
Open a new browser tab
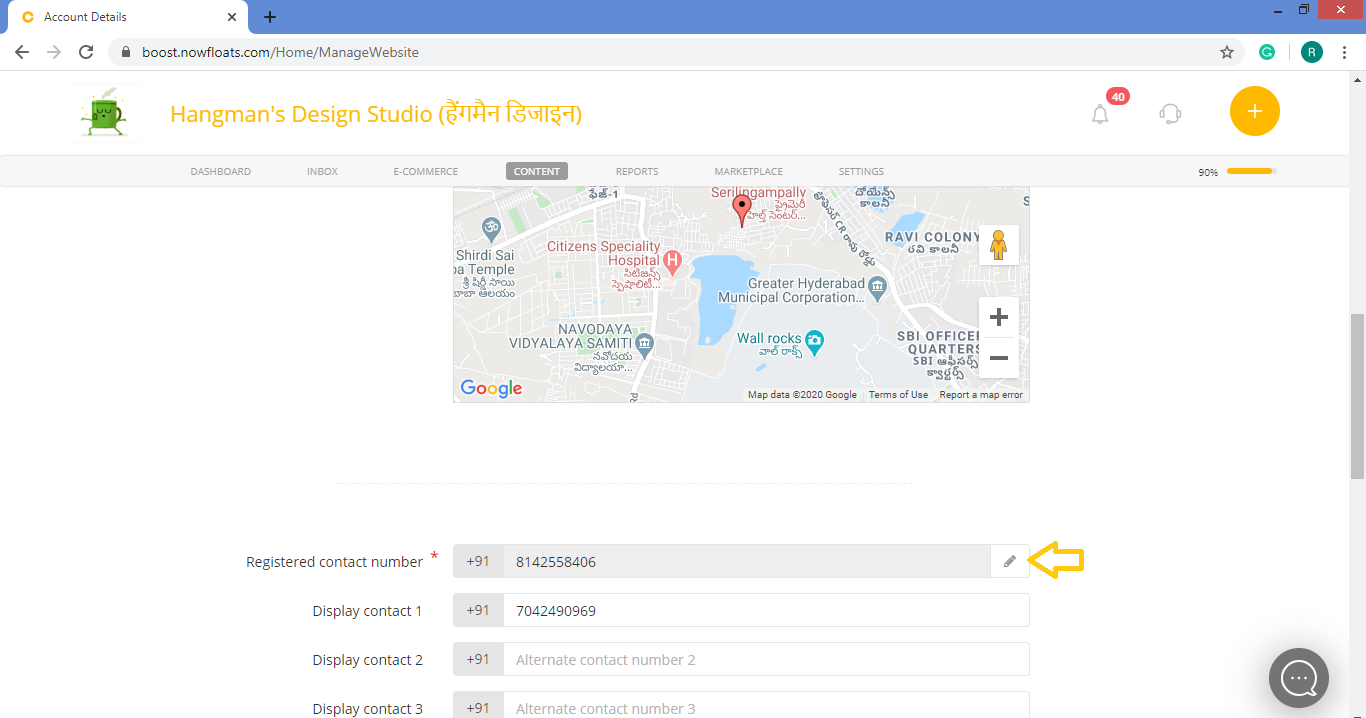(x=270, y=17)
